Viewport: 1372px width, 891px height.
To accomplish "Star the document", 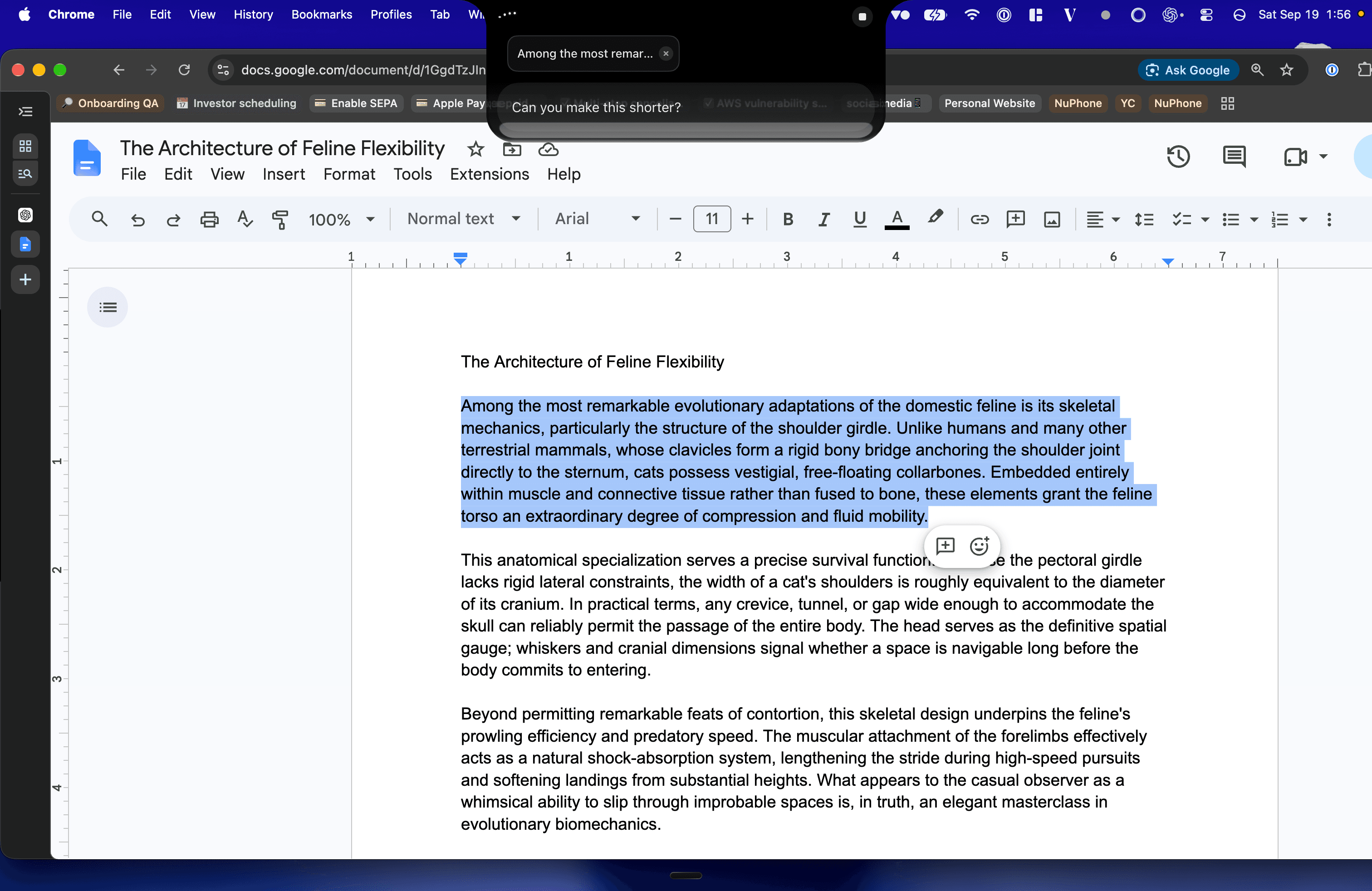I will pyautogui.click(x=475, y=149).
